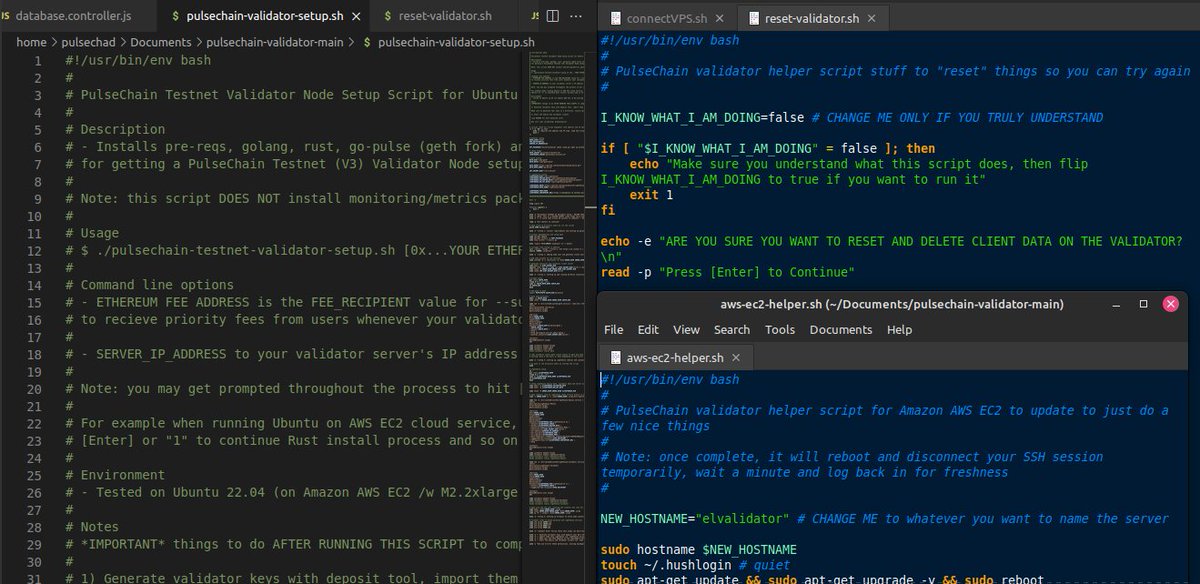Open the File menu in gedit
This screenshot has width=1200, height=584.
(615, 329)
